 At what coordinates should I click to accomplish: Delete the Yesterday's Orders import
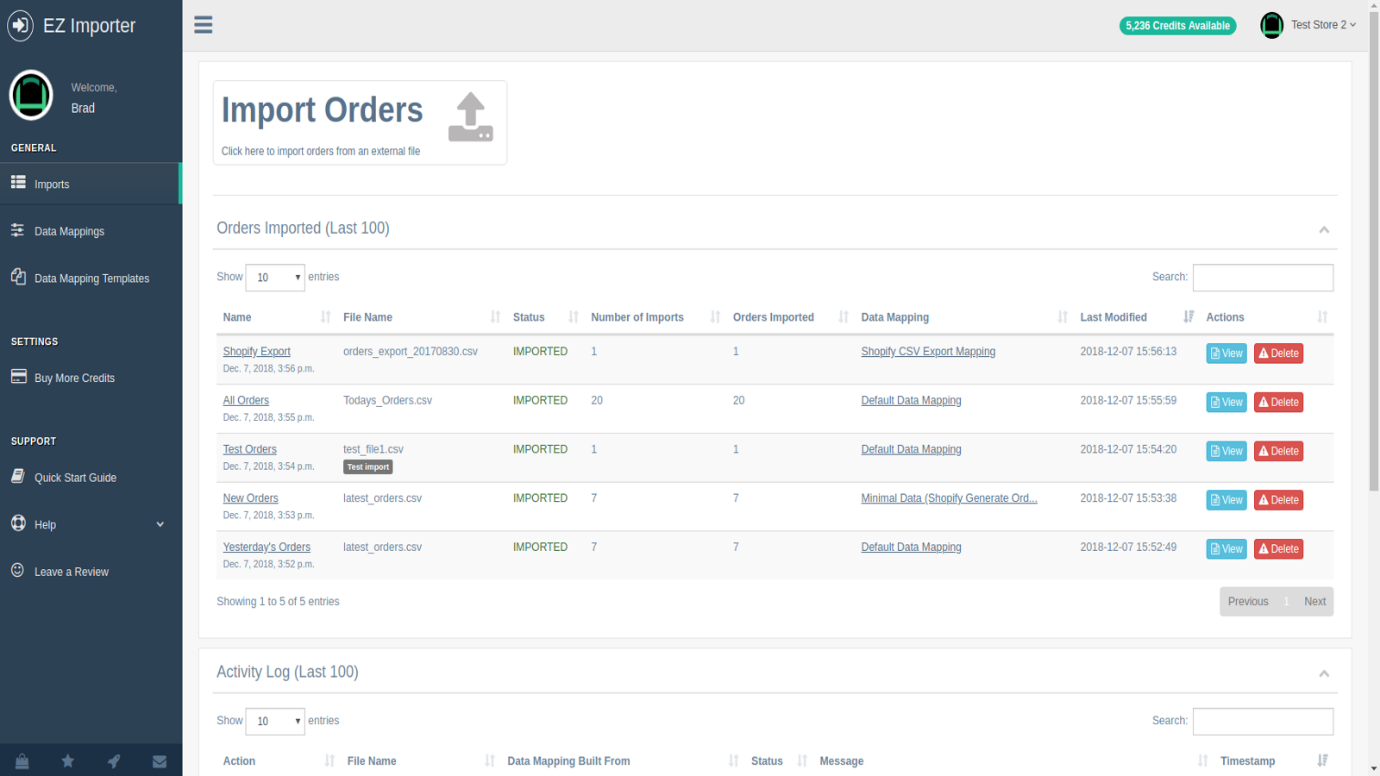(1278, 549)
